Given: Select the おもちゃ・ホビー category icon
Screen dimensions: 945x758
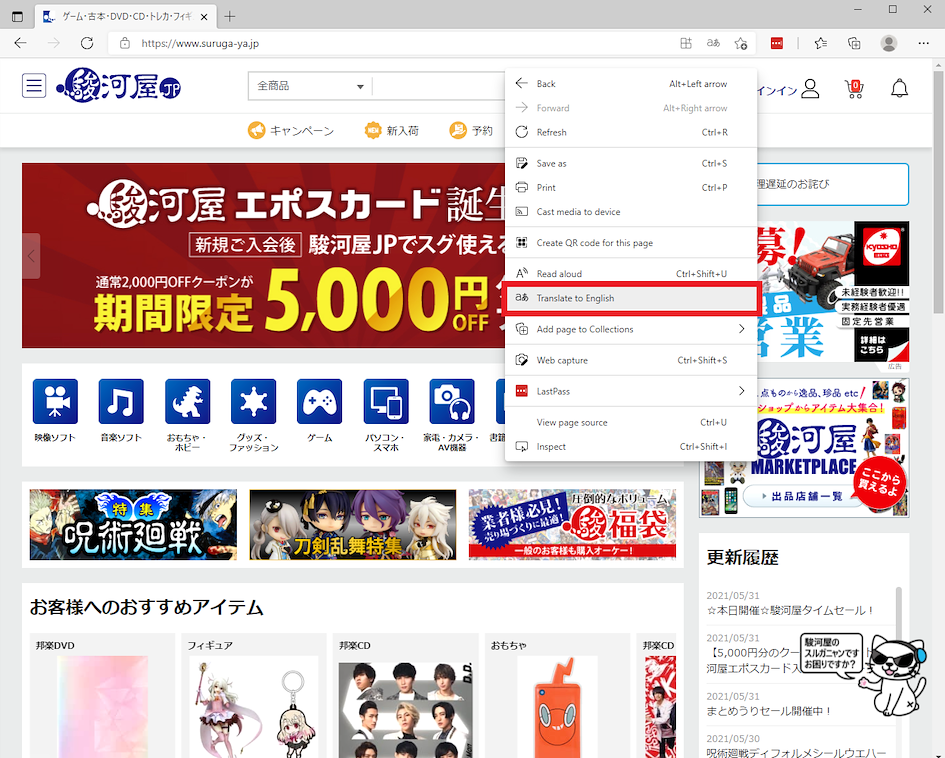Looking at the screenshot, I should 187,401.
